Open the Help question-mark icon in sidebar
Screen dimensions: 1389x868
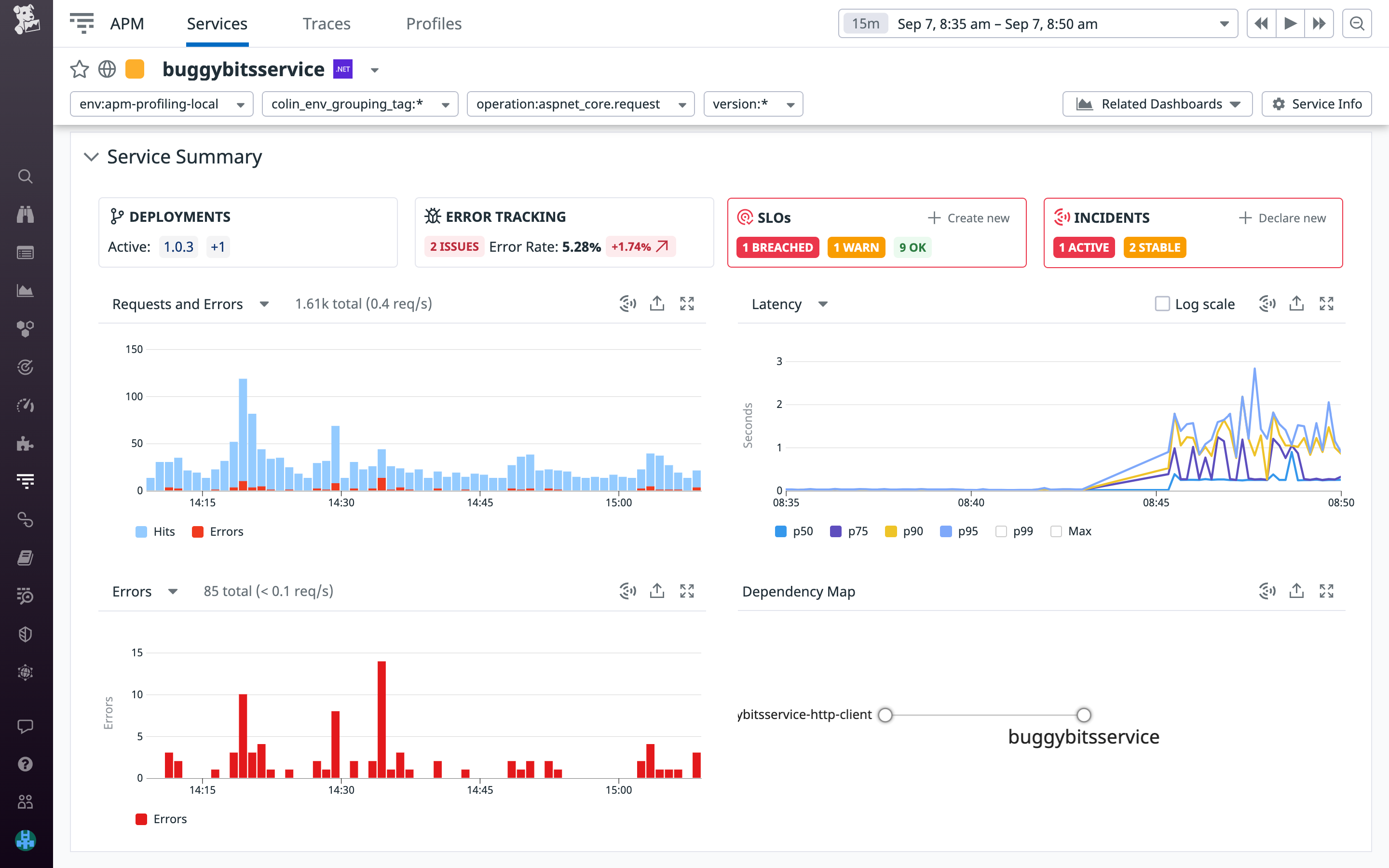click(25, 763)
